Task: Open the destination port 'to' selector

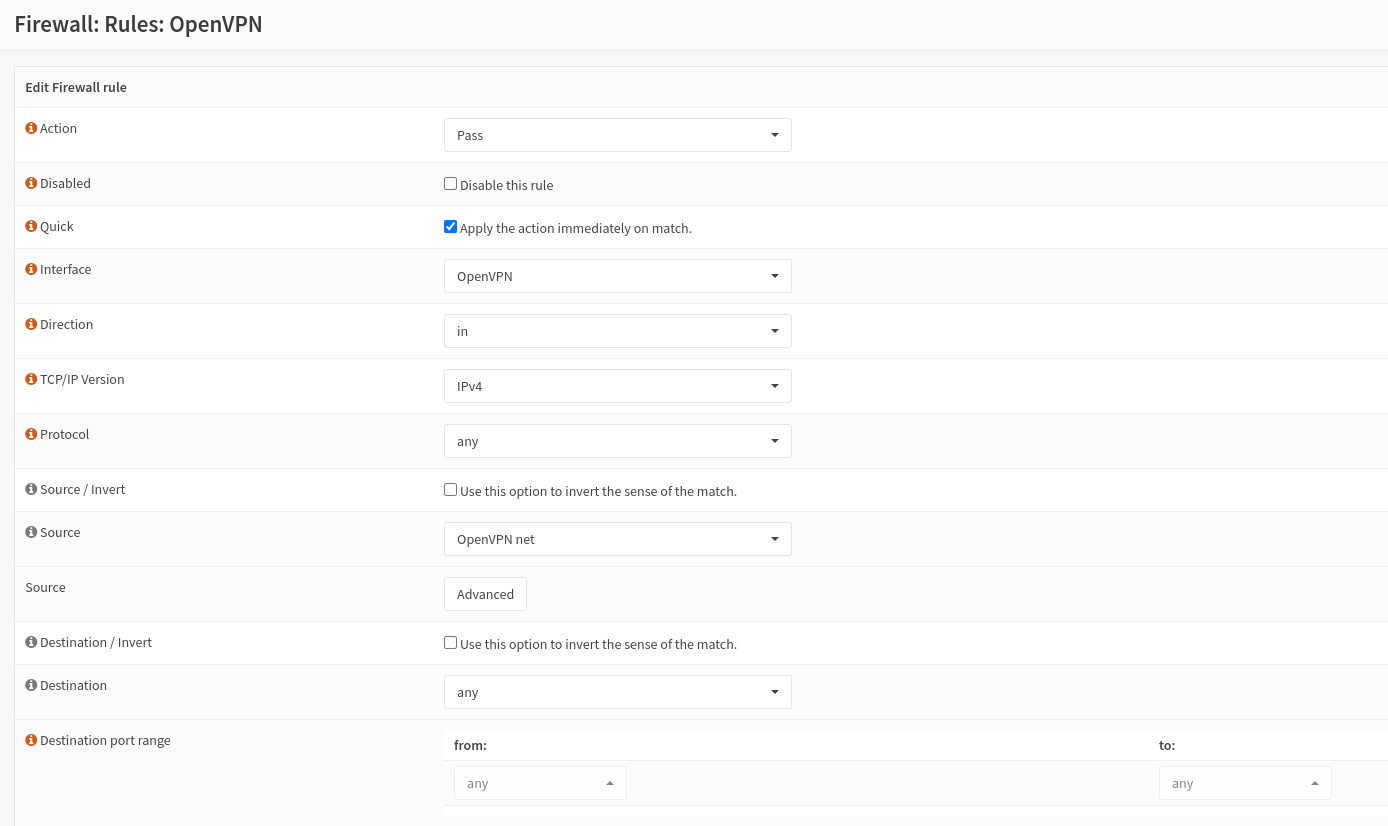Action: click(1245, 783)
